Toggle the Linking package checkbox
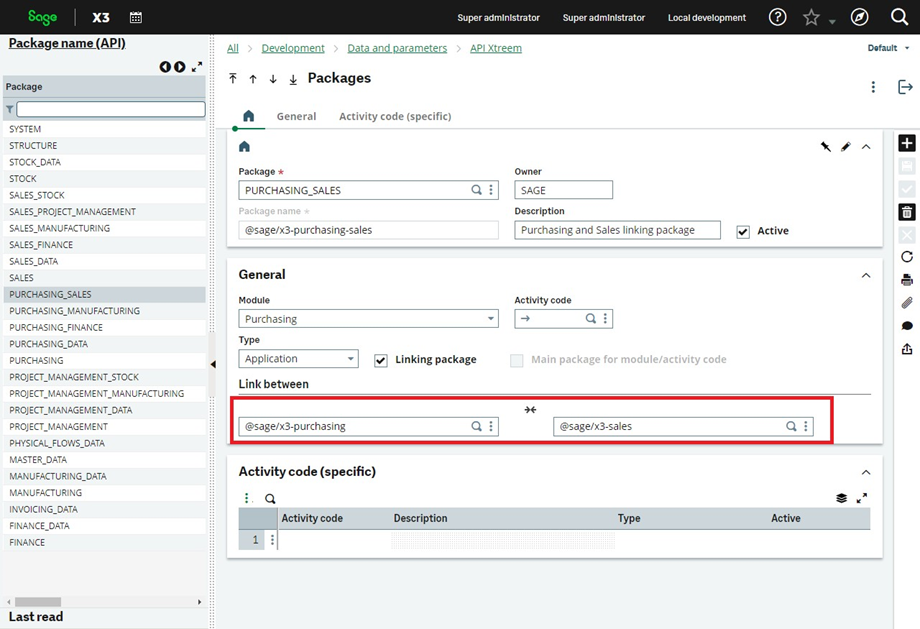Screen dimensions: 920x629 click(381, 360)
